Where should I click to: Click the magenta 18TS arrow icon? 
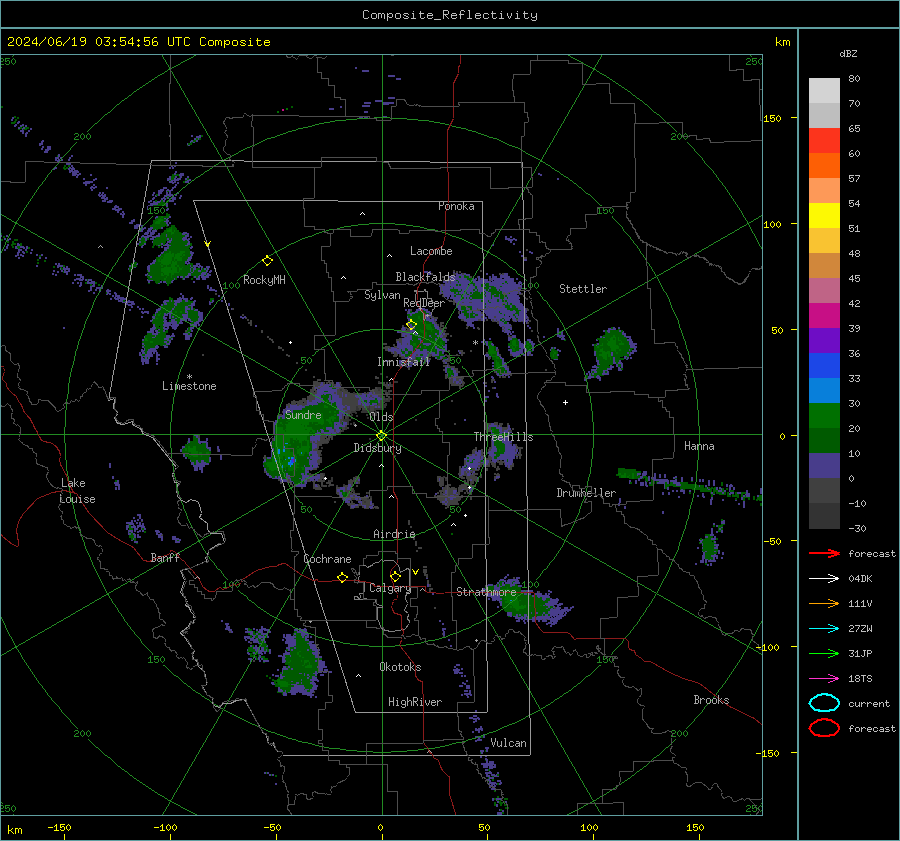[824, 679]
